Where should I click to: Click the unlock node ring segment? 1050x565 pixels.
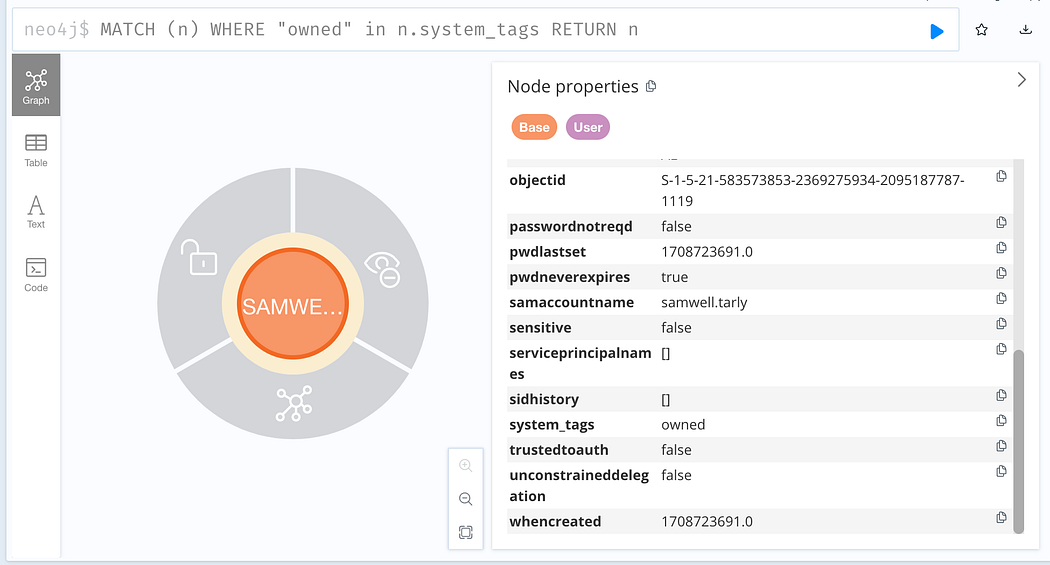(x=200, y=256)
